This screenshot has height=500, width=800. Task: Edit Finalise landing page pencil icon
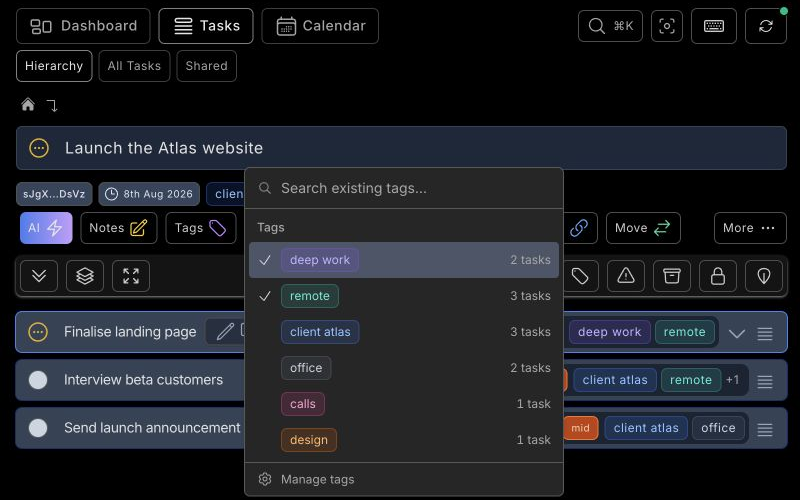(x=225, y=332)
